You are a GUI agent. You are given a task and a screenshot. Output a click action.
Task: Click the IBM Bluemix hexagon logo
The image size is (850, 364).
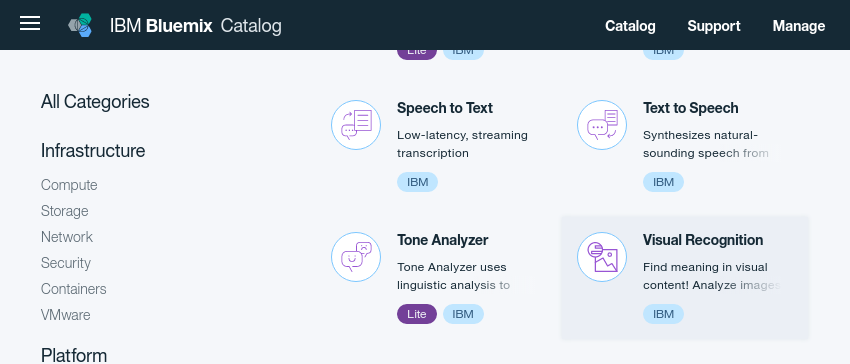(x=80, y=25)
